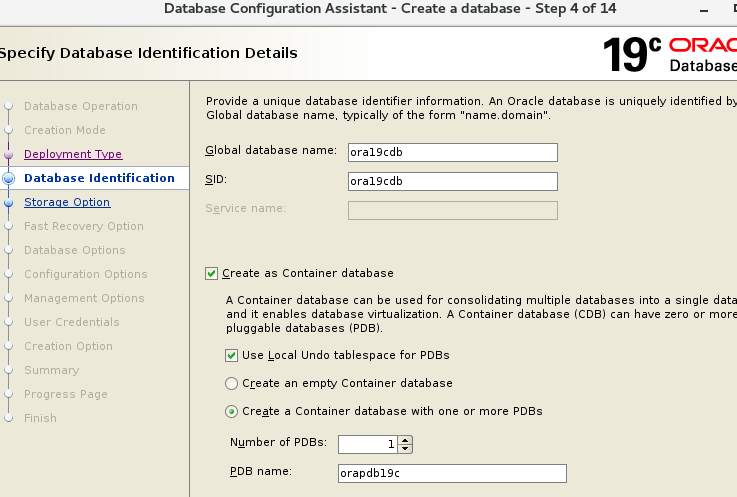Select Create an empty Container database

click(231, 384)
